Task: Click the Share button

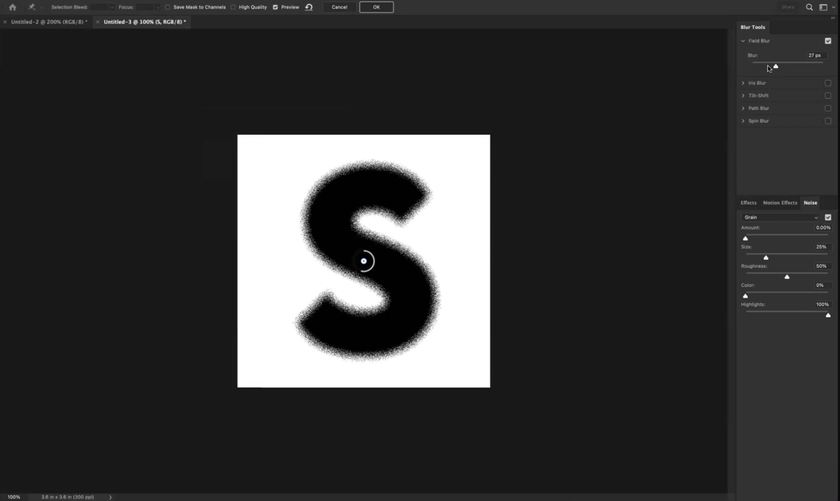Action: (x=788, y=7)
